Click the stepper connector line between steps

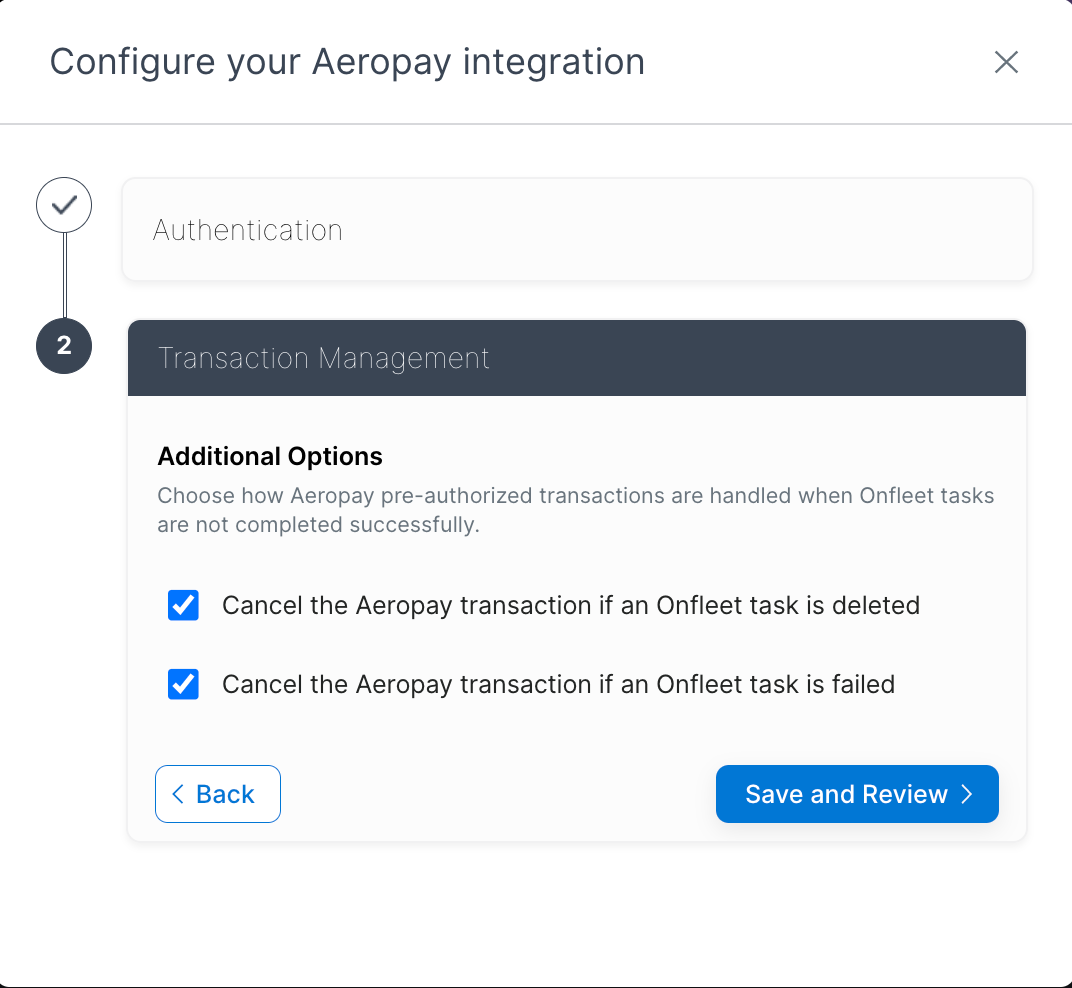click(x=63, y=275)
